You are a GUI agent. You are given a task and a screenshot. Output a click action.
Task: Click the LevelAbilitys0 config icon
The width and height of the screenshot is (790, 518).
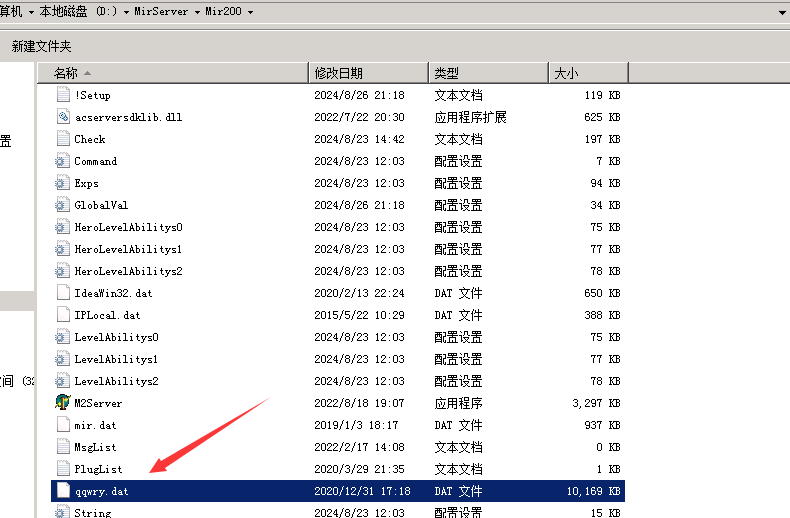coord(62,337)
